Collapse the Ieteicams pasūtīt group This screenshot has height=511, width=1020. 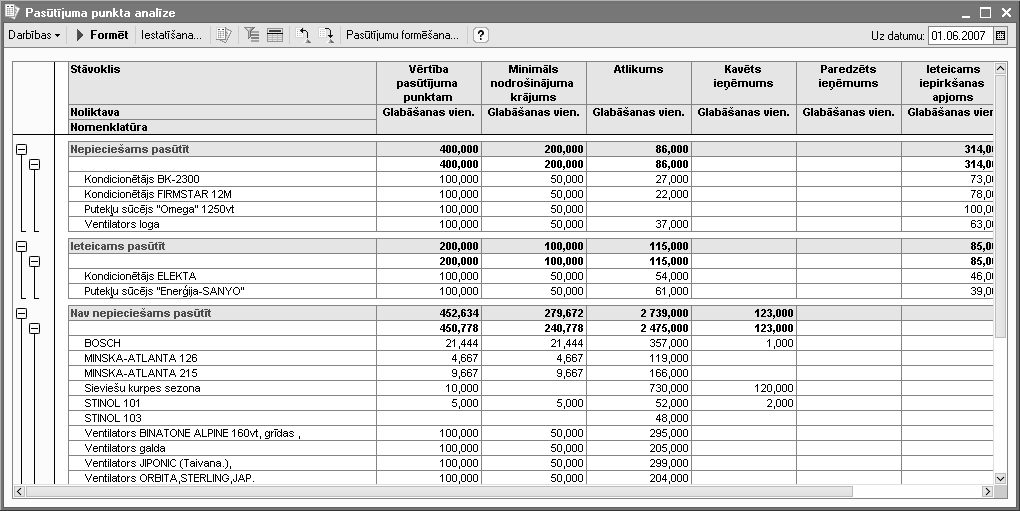click(x=21, y=246)
